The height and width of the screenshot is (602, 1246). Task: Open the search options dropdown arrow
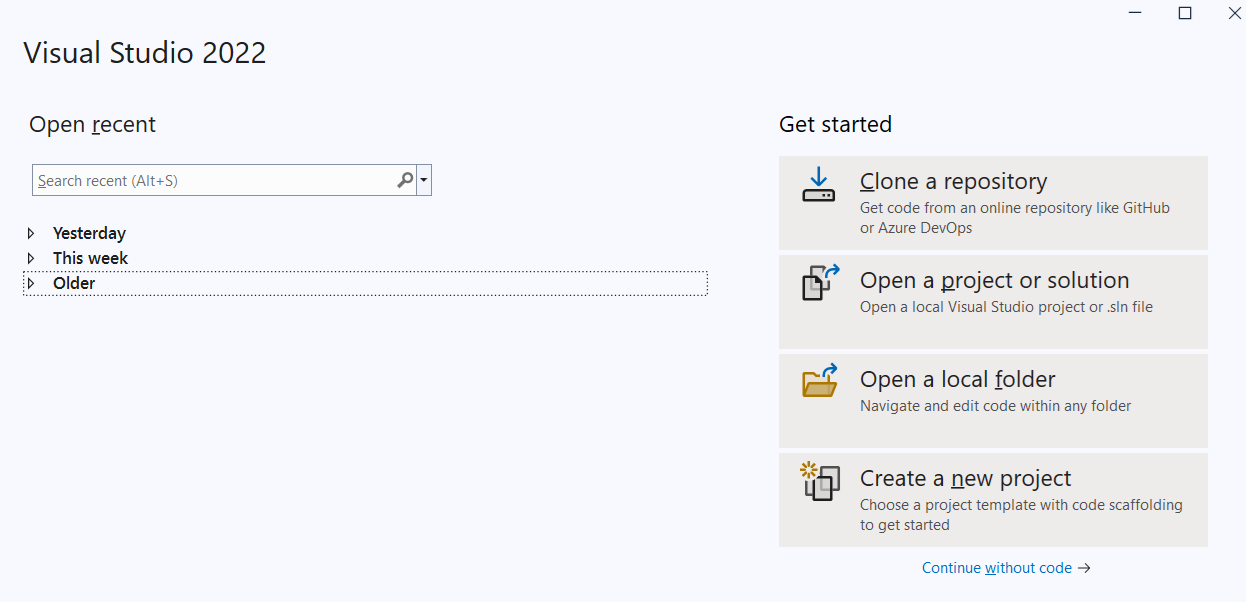(x=423, y=180)
